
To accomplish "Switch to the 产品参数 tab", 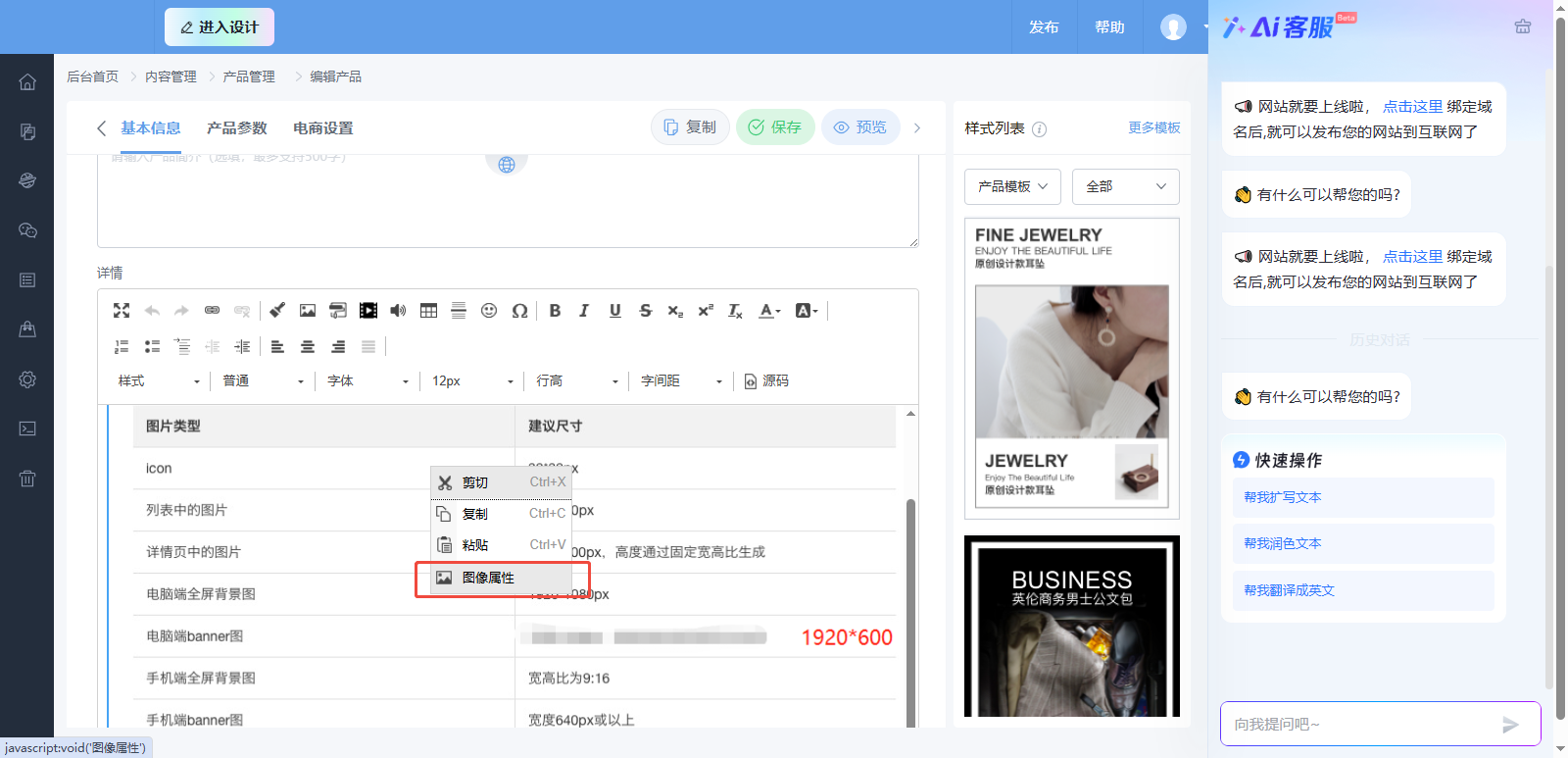I will (x=237, y=128).
